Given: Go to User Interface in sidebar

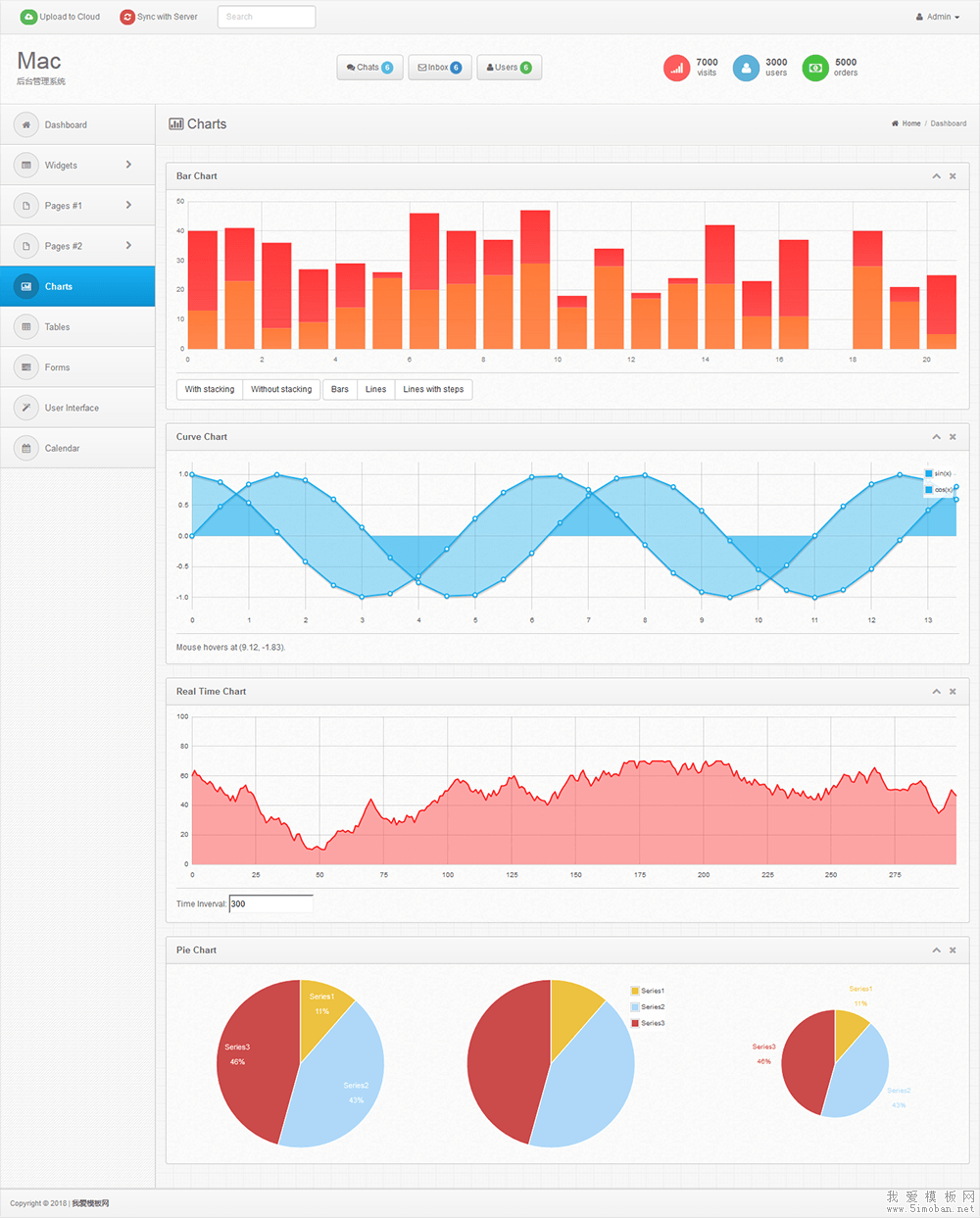Looking at the screenshot, I should [72, 408].
